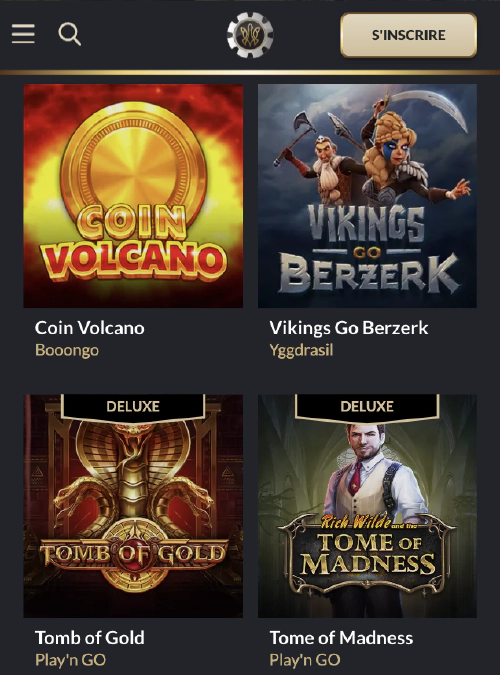
Task: Click the Tome of Madness title
Action: coord(341,638)
